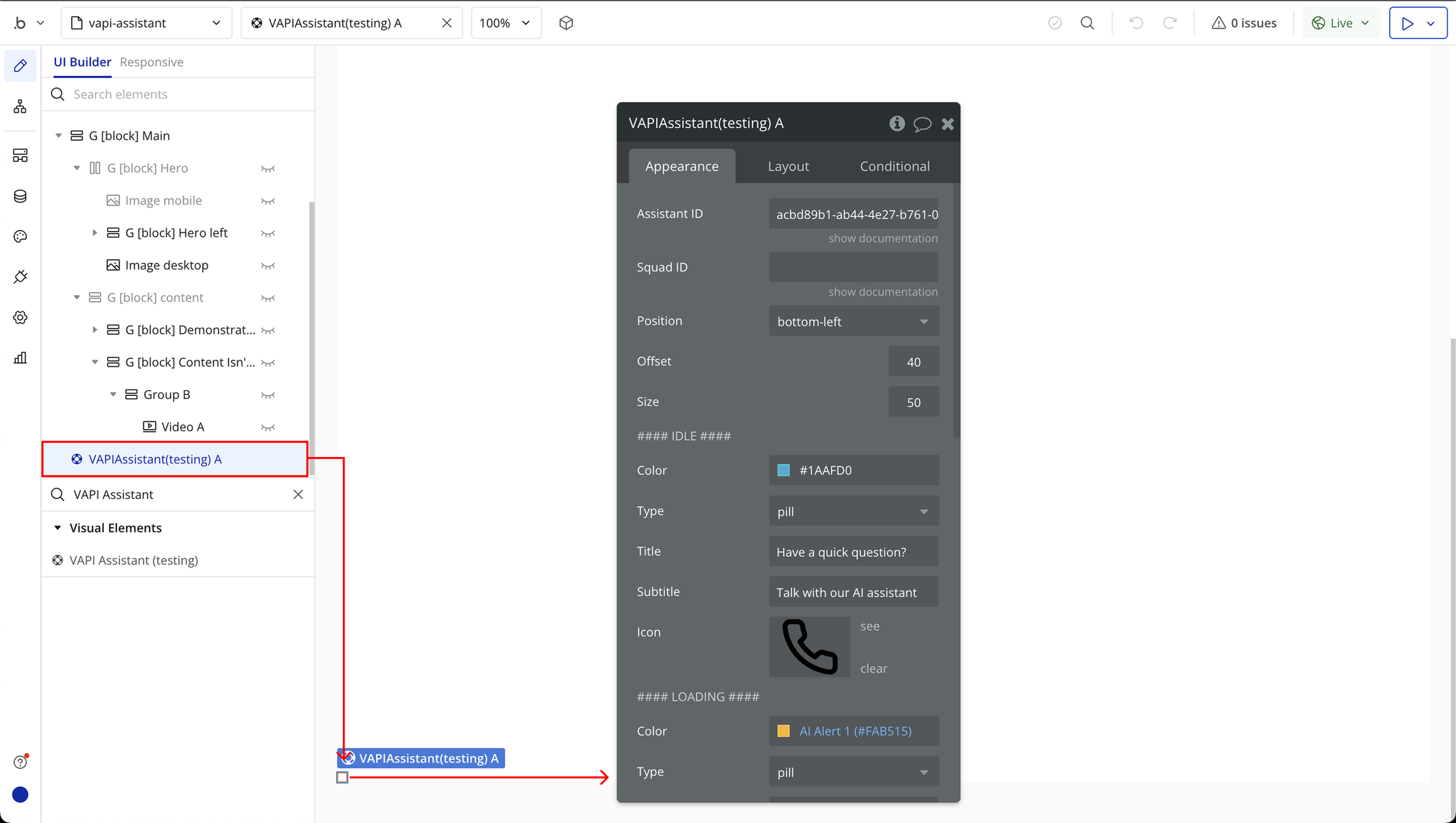Click the search magnifier in top toolbar

pyautogui.click(x=1087, y=23)
